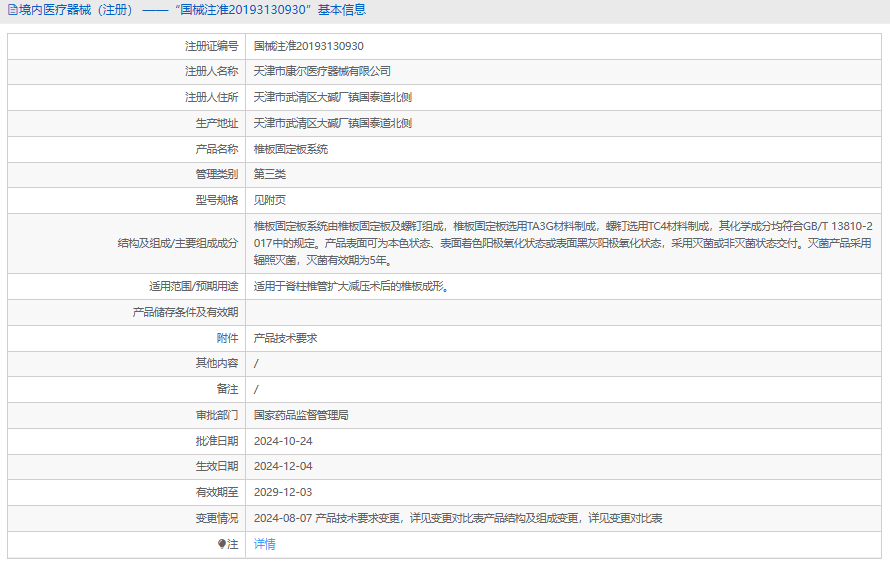Viewport: 890px width, 567px height.
Task: Click the 生产地址 address value
Action: [x=332, y=123]
